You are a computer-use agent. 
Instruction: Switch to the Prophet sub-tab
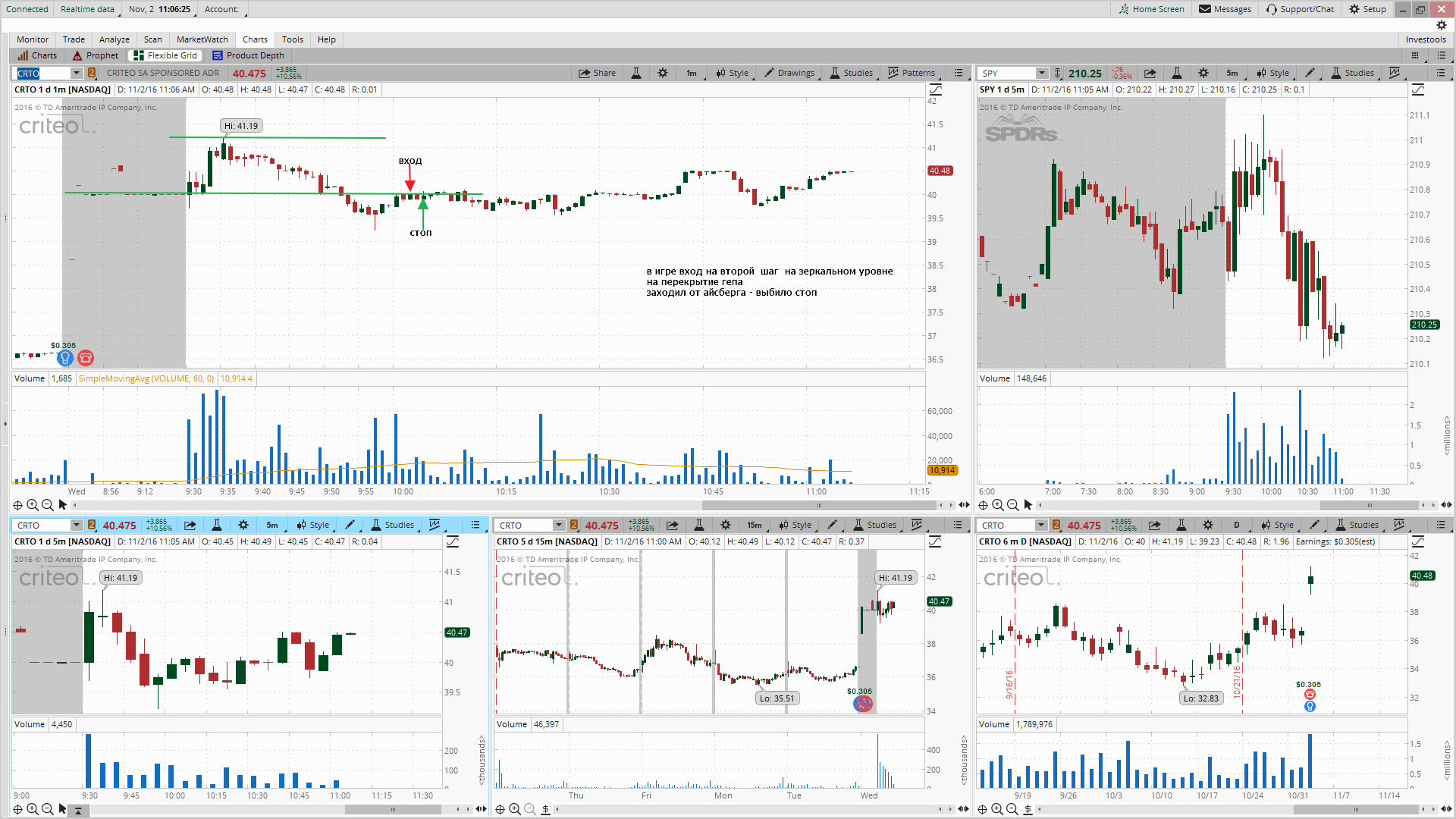[96, 55]
